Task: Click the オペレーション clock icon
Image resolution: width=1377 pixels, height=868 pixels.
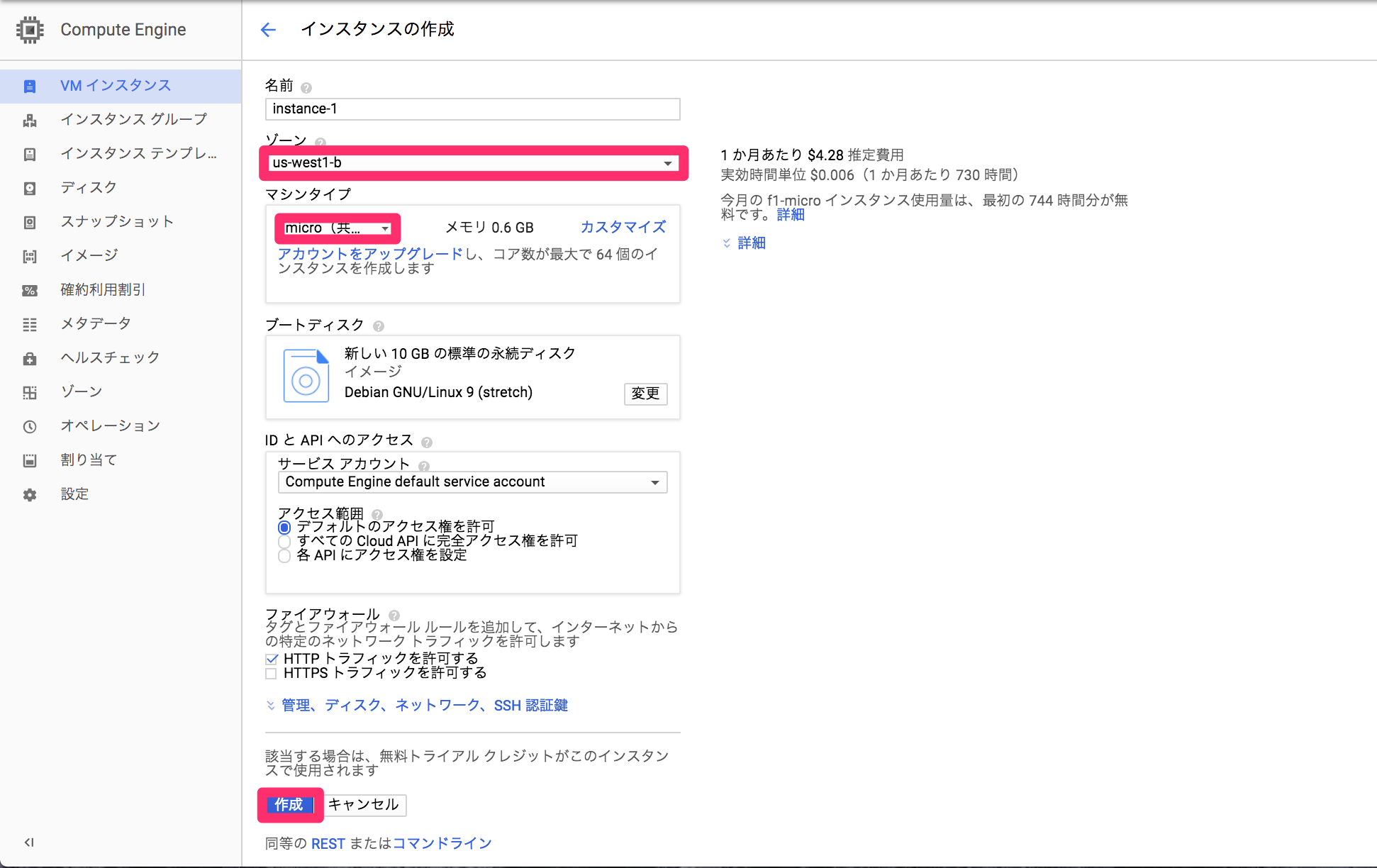Action: point(30,427)
